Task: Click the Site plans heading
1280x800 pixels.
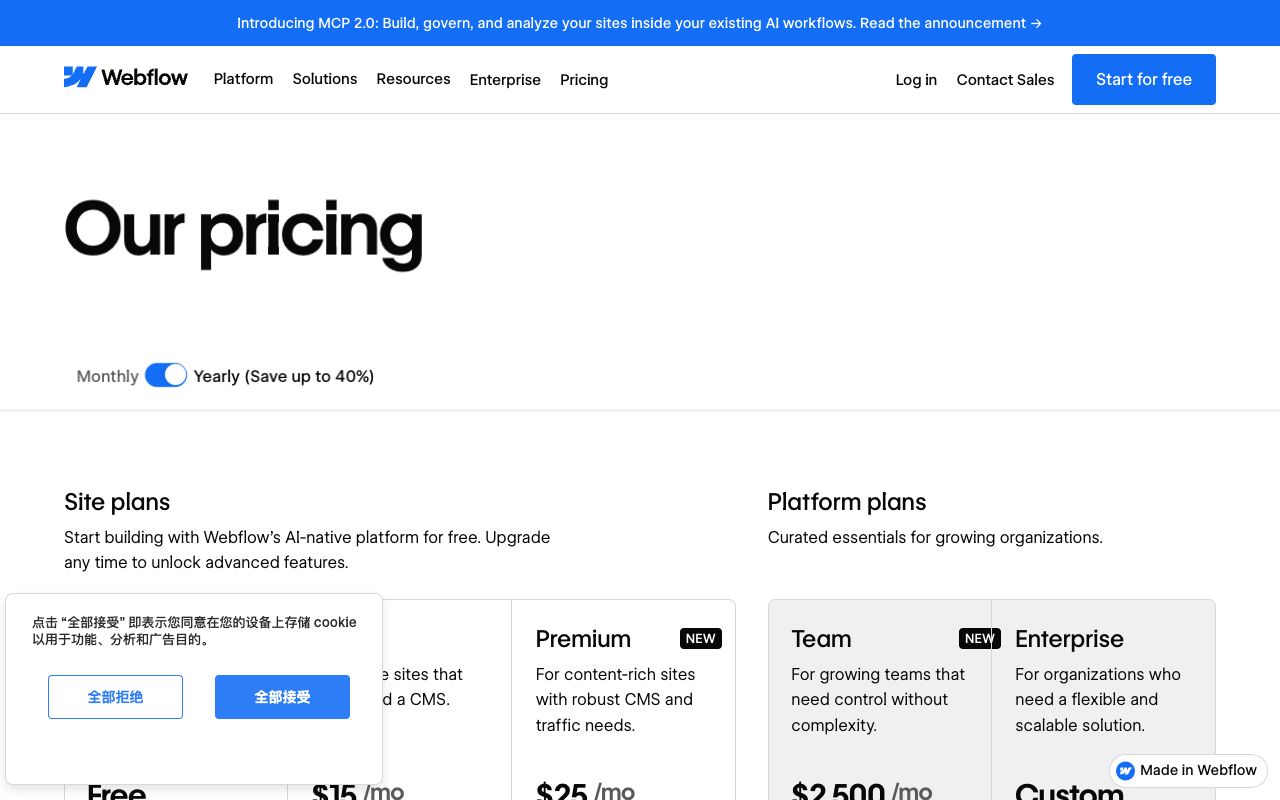Action: click(117, 502)
